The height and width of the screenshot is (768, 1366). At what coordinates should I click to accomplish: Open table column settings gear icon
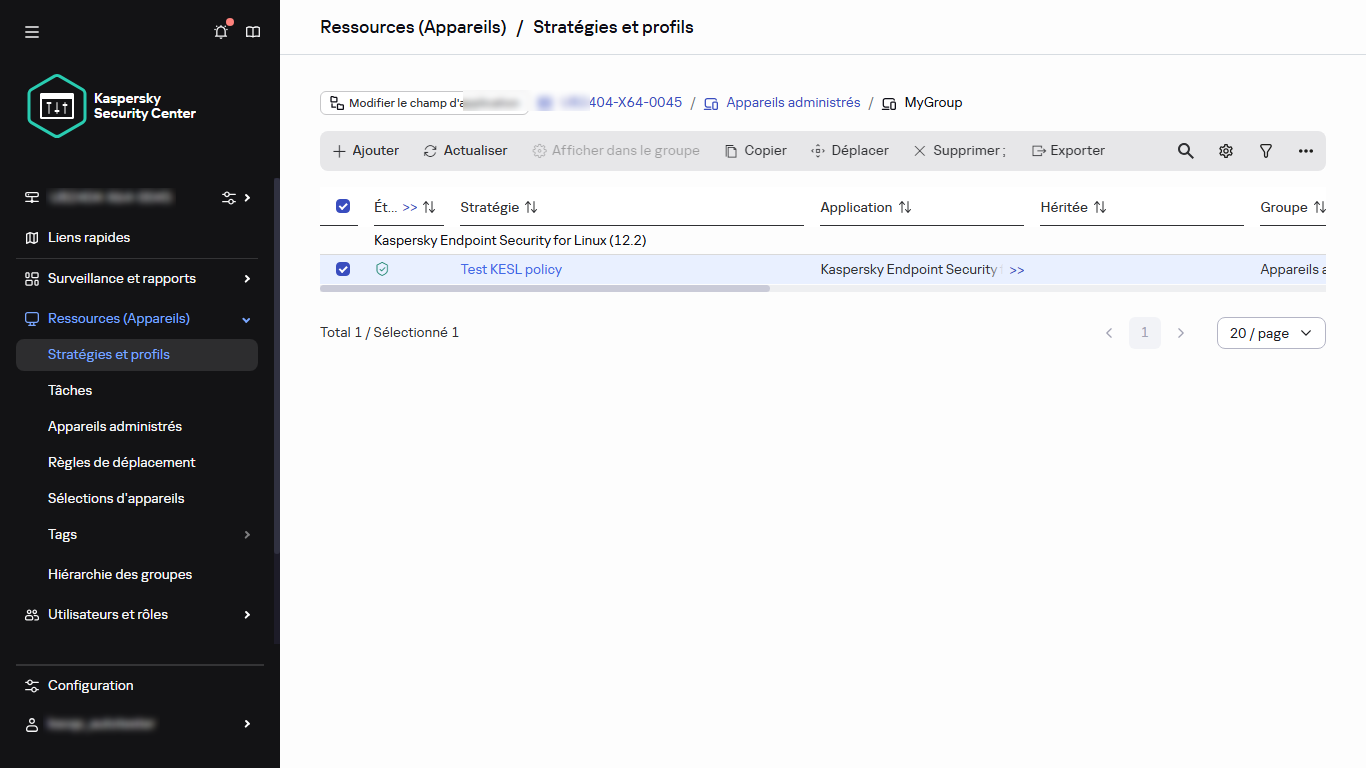point(1225,151)
